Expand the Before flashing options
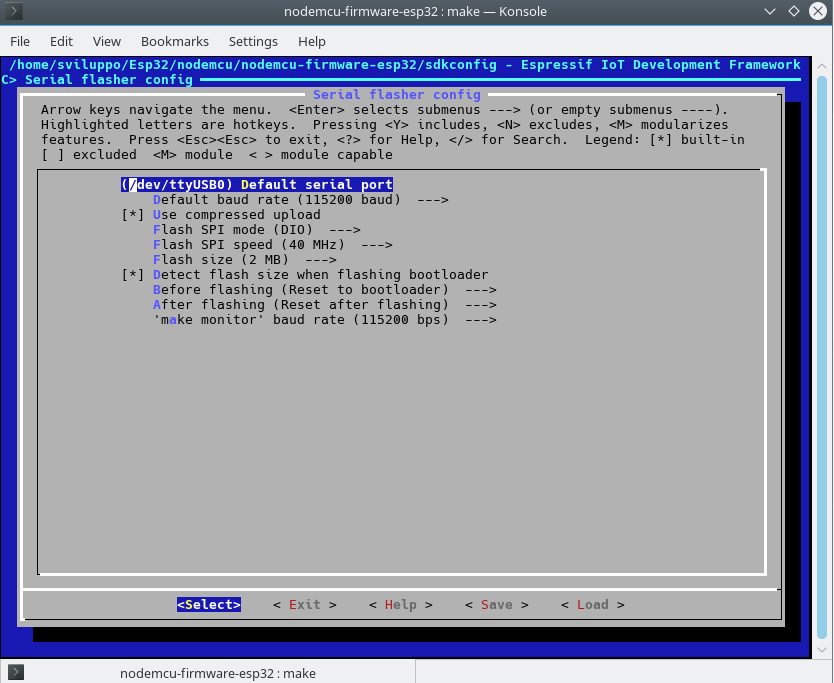 324,290
